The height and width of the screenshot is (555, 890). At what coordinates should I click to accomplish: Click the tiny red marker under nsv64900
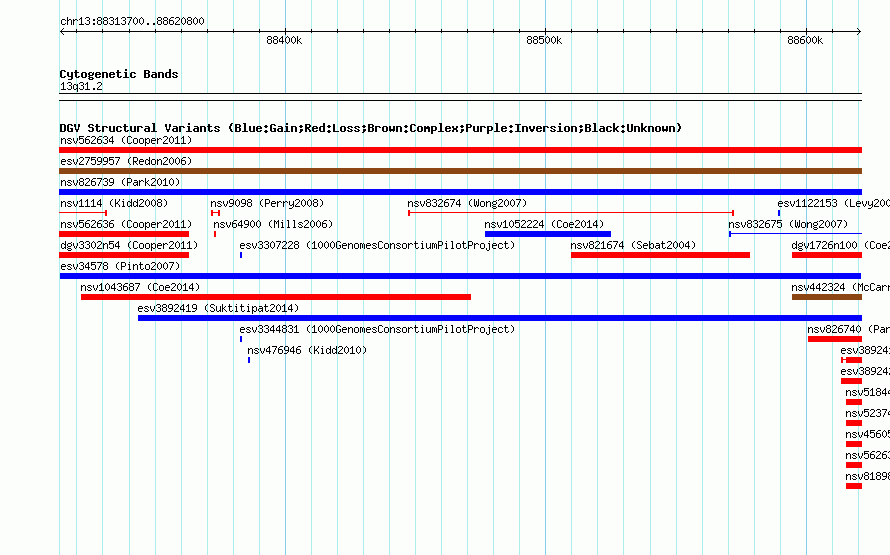[x=215, y=234]
